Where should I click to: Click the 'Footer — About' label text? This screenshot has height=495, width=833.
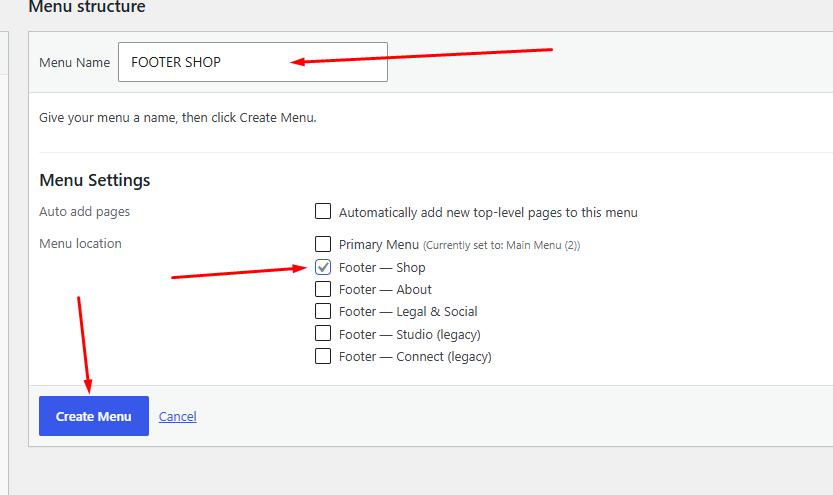tap(385, 289)
